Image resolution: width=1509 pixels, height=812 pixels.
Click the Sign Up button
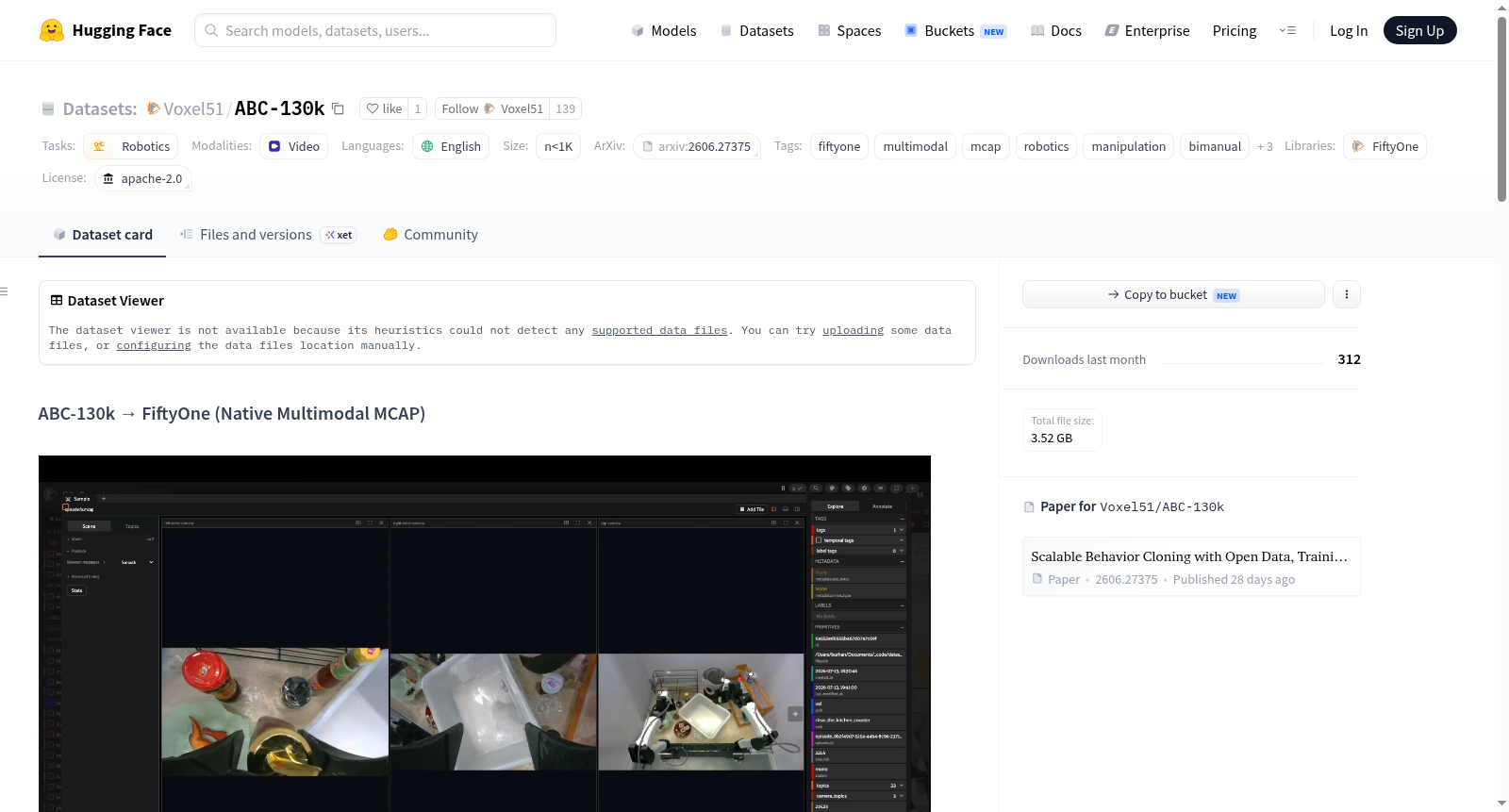pos(1419,30)
